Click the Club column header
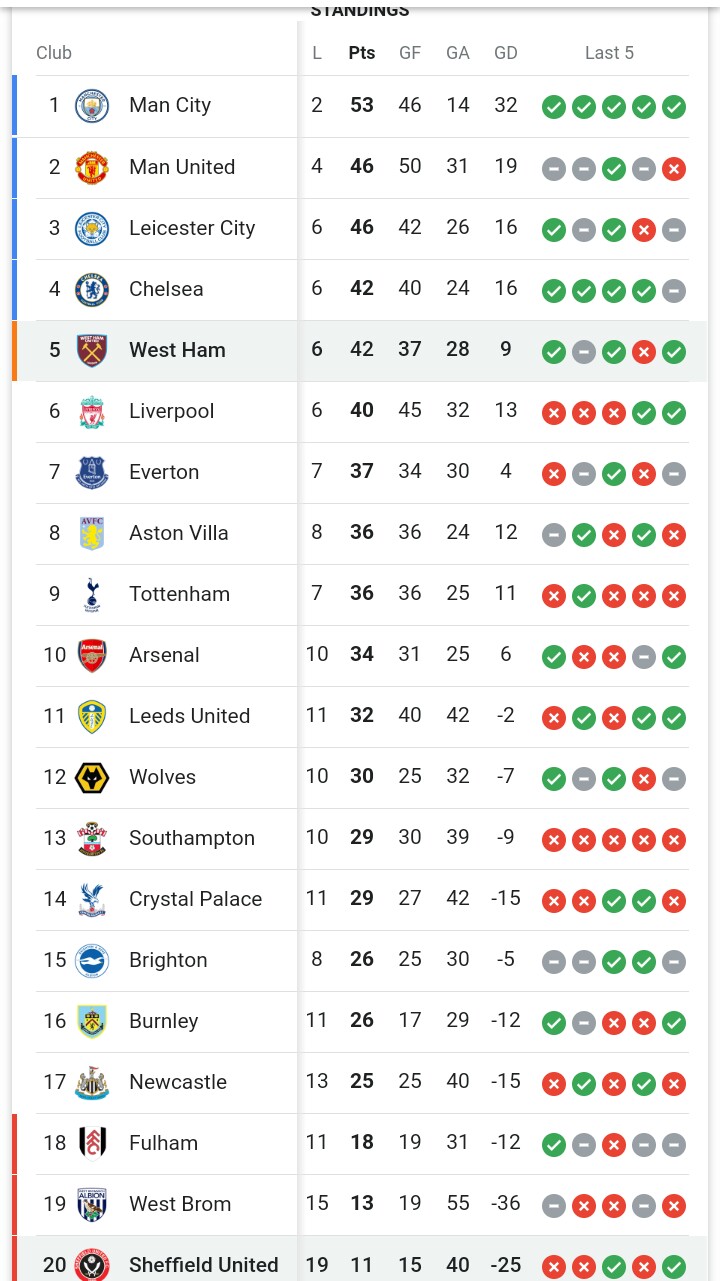This screenshot has width=720, height=1281. tap(54, 53)
